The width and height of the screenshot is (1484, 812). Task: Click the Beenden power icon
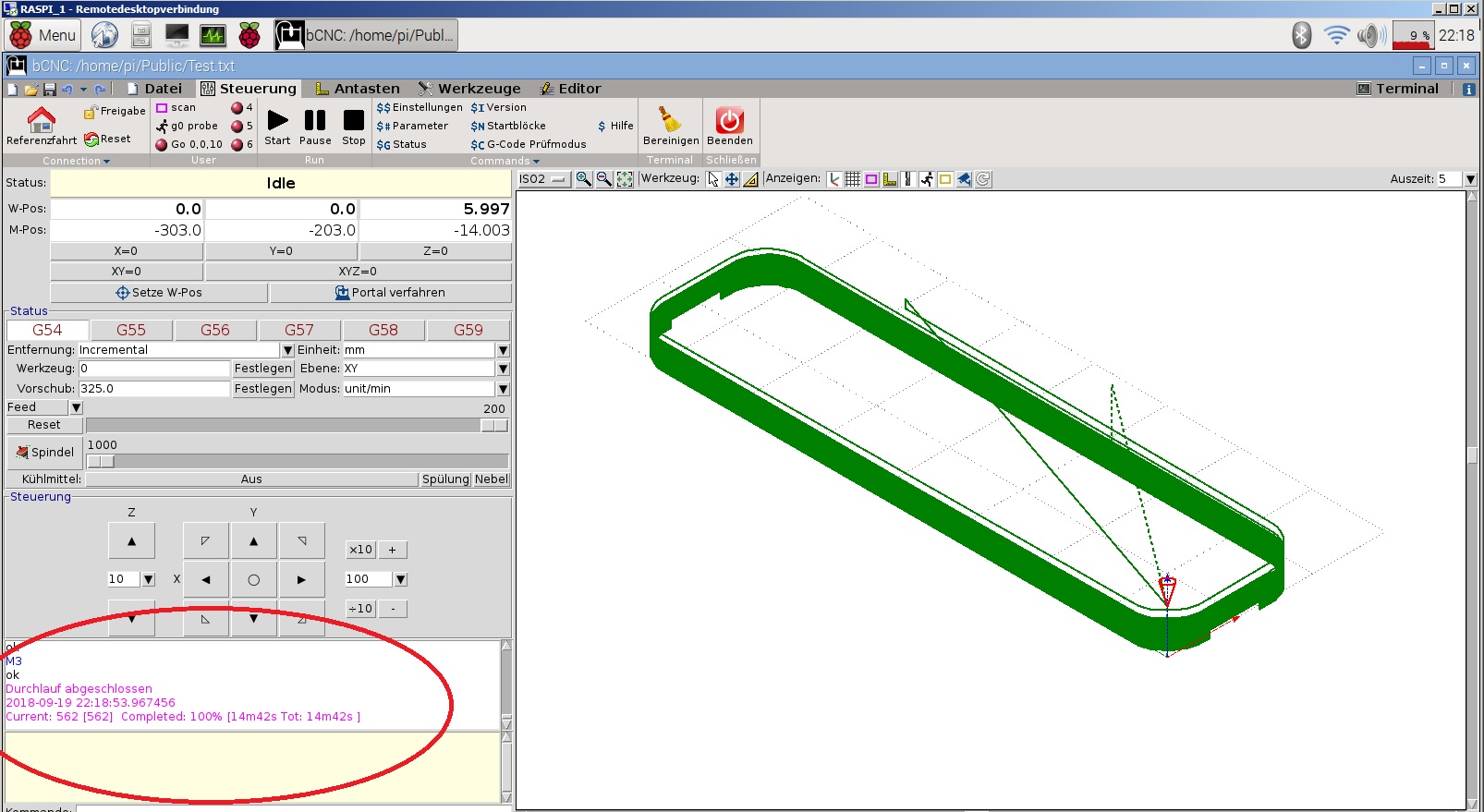pos(730,120)
